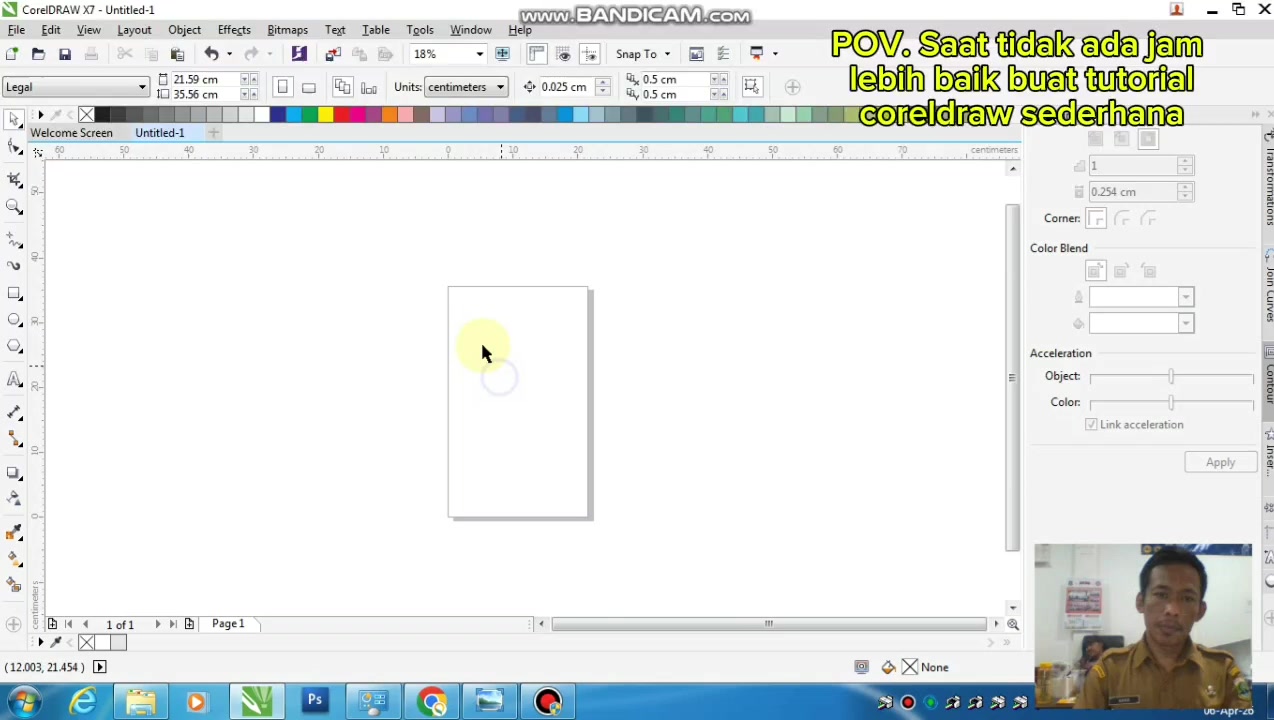Open the Effects menu
1274x720 pixels.
234,30
